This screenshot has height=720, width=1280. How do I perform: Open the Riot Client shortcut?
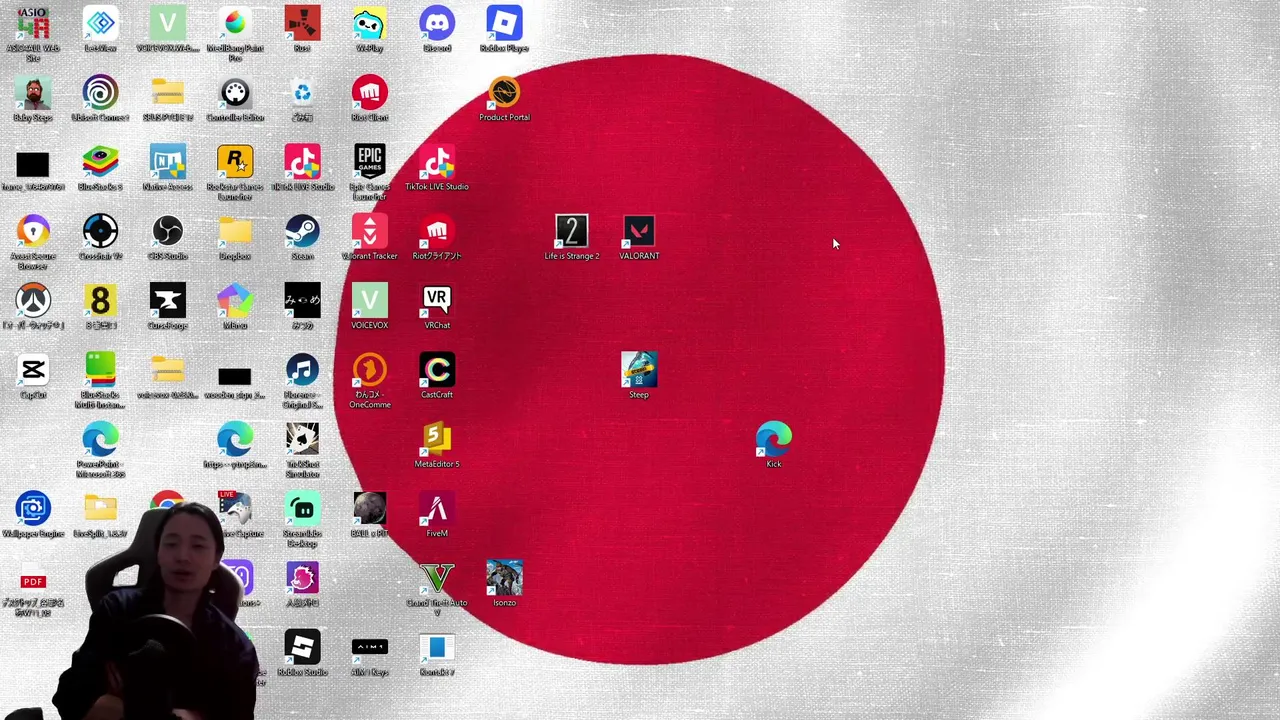click(369, 93)
